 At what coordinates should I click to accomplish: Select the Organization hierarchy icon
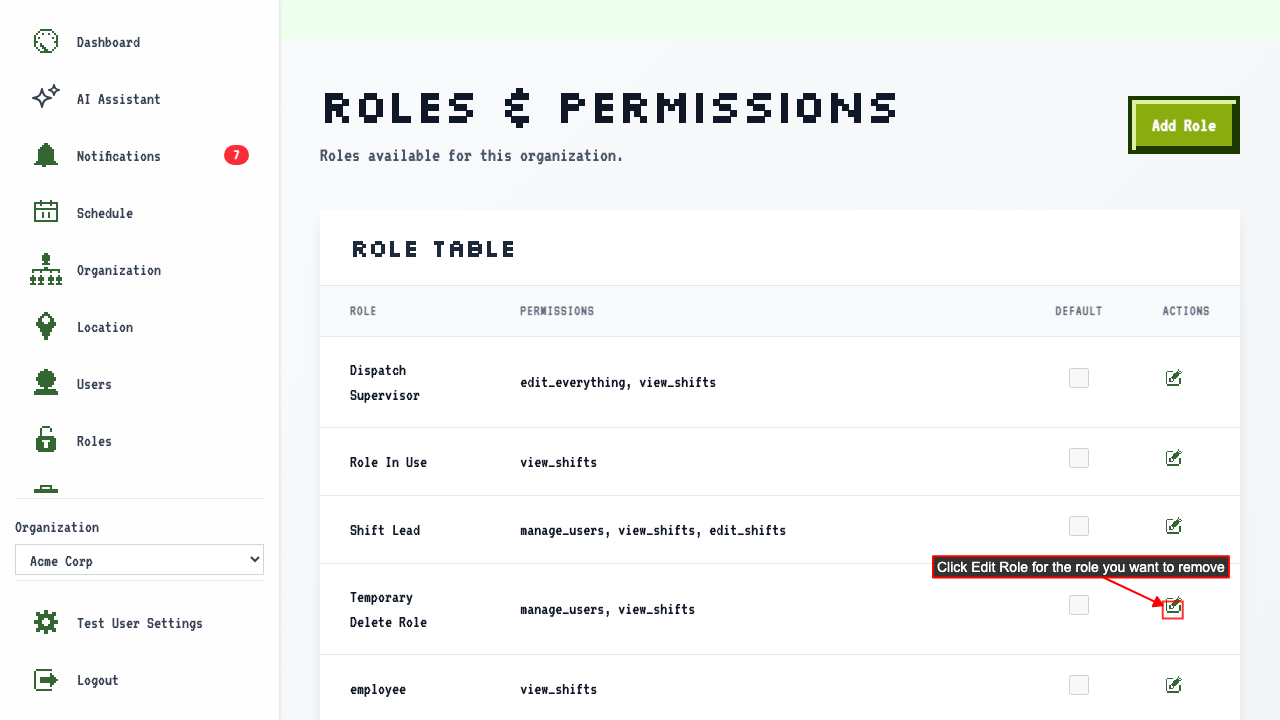[x=46, y=269]
